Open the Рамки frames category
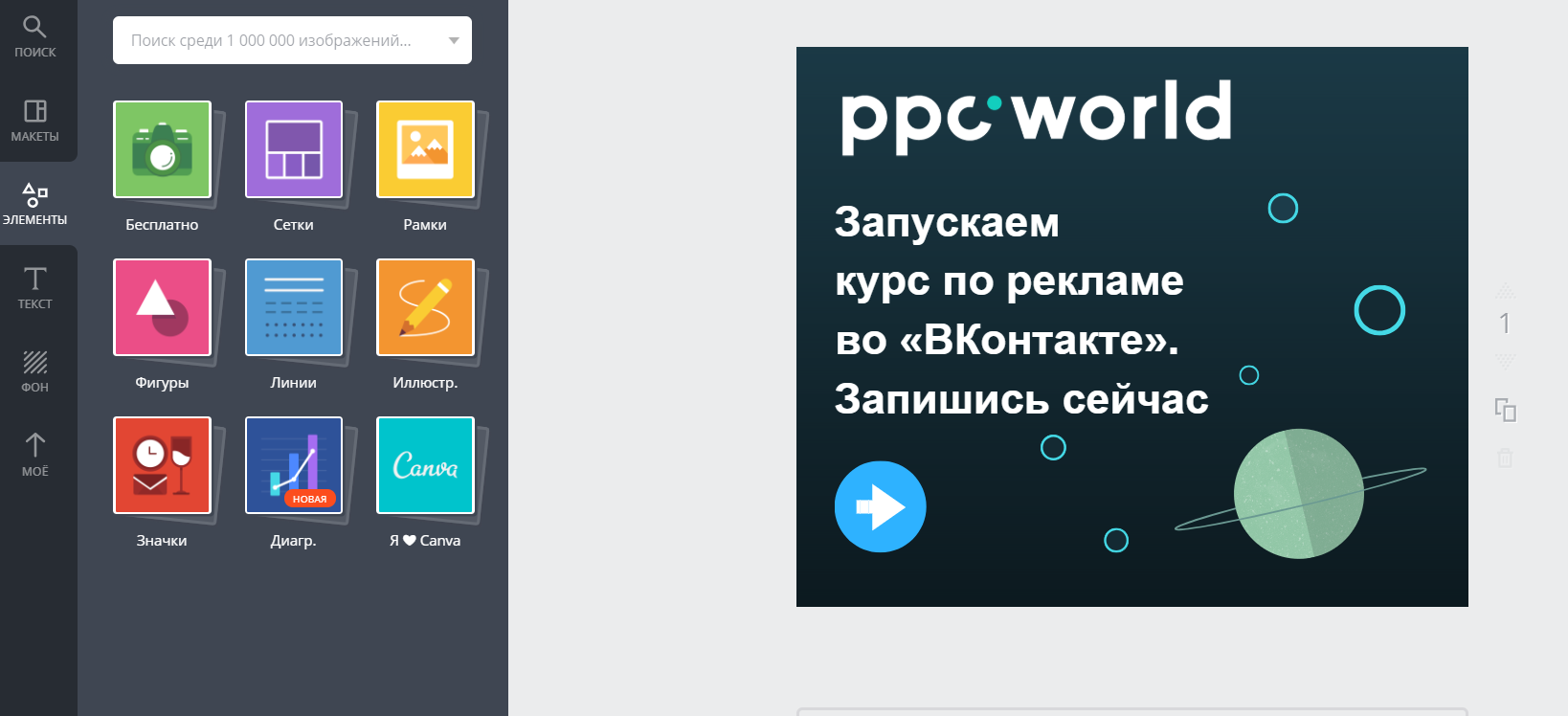Viewport: 1568px width, 716px height. [425, 150]
